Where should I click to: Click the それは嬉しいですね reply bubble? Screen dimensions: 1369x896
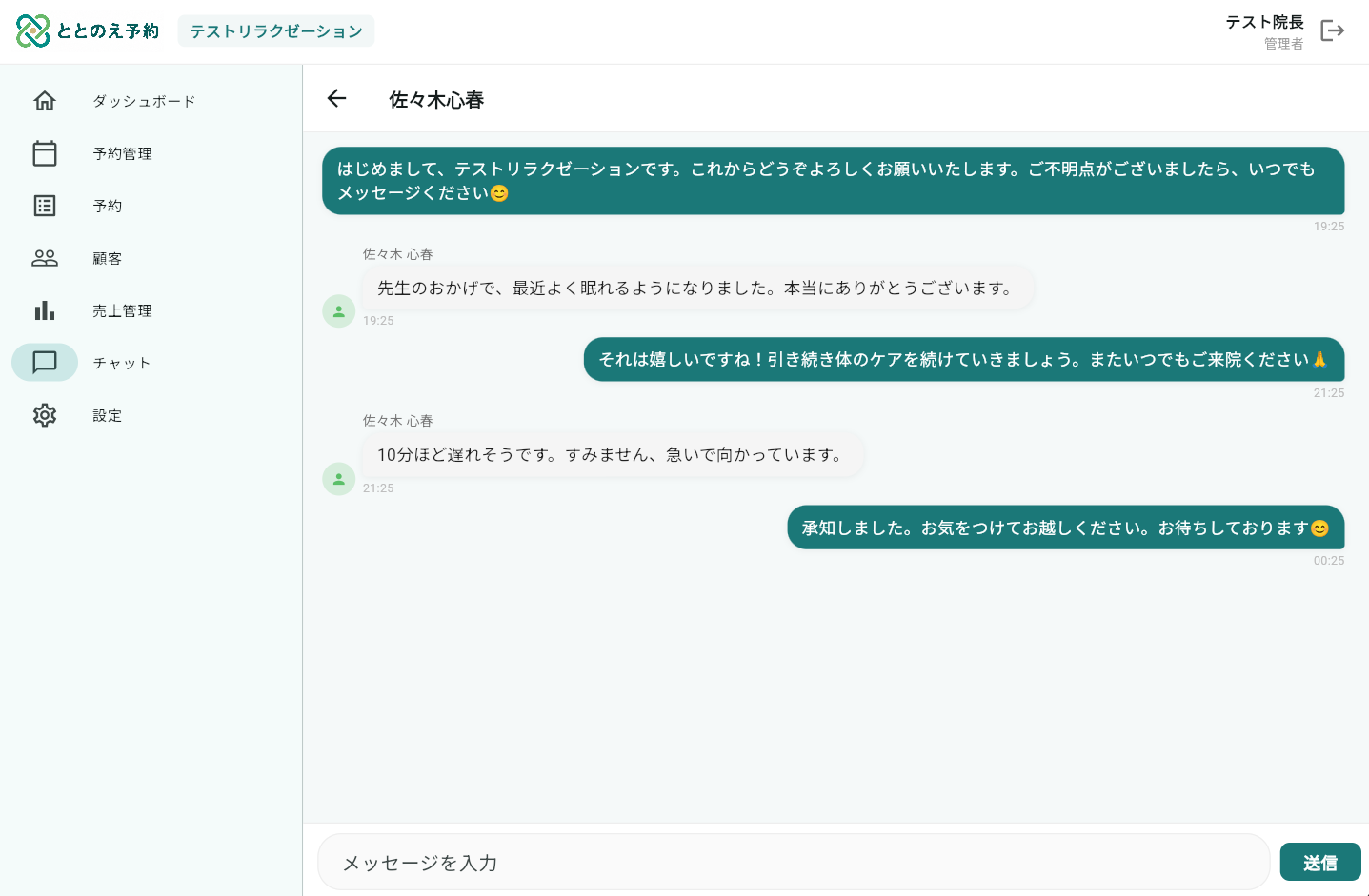(x=964, y=360)
